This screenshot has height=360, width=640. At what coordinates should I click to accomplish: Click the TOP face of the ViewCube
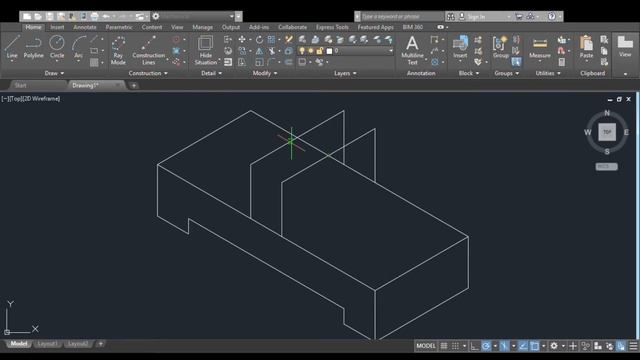[607, 132]
